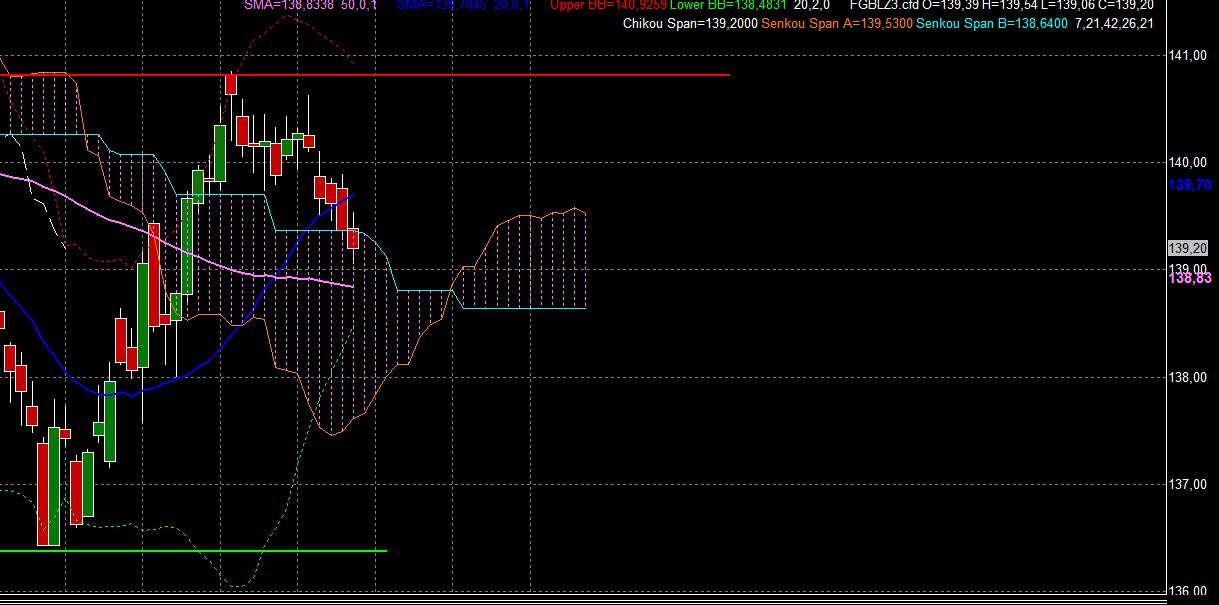Viewport: 1219px width, 605px height.
Task: Click the 137,00 price axis label
Action: click(x=1189, y=484)
